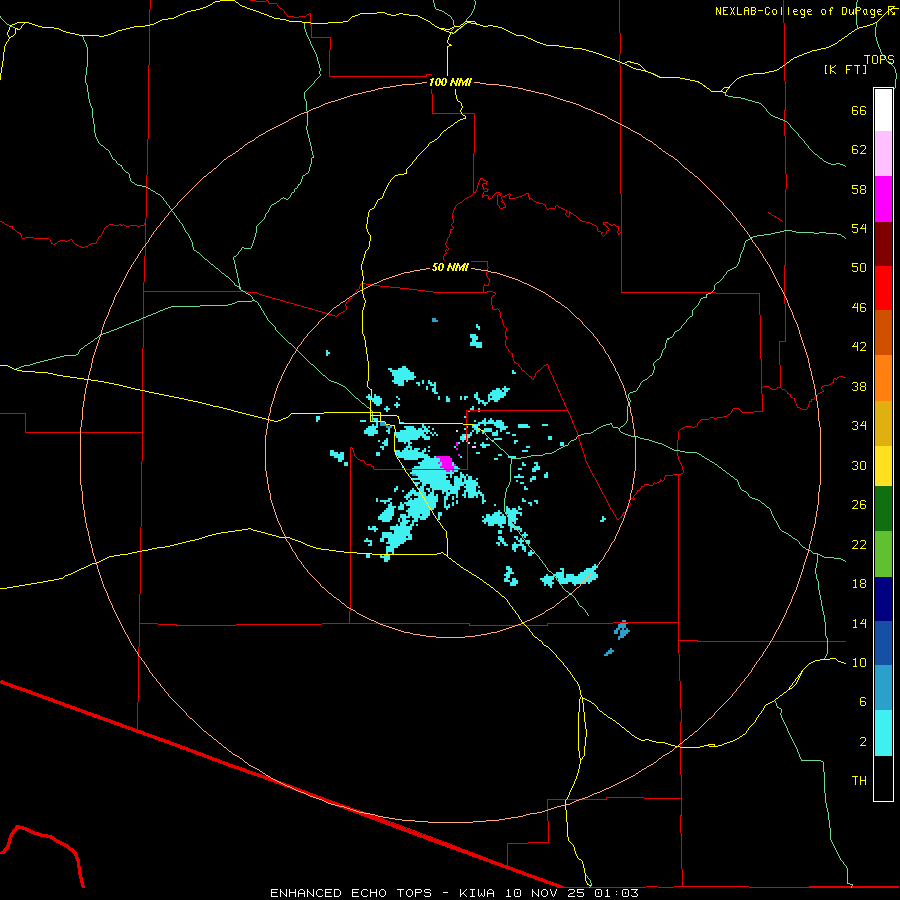Click the magenta high echo top cell
This screenshot has height=900, width=900.
(445, 463)
